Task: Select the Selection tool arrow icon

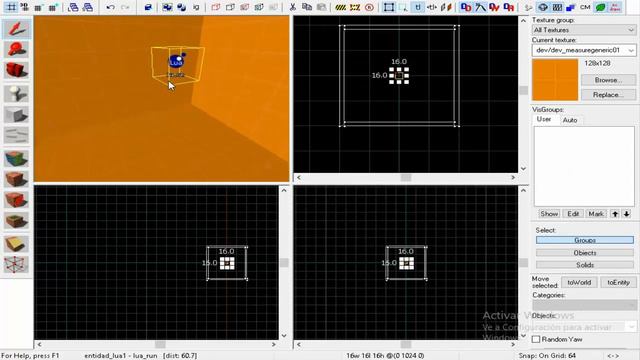Action: [x=16, y=29]
